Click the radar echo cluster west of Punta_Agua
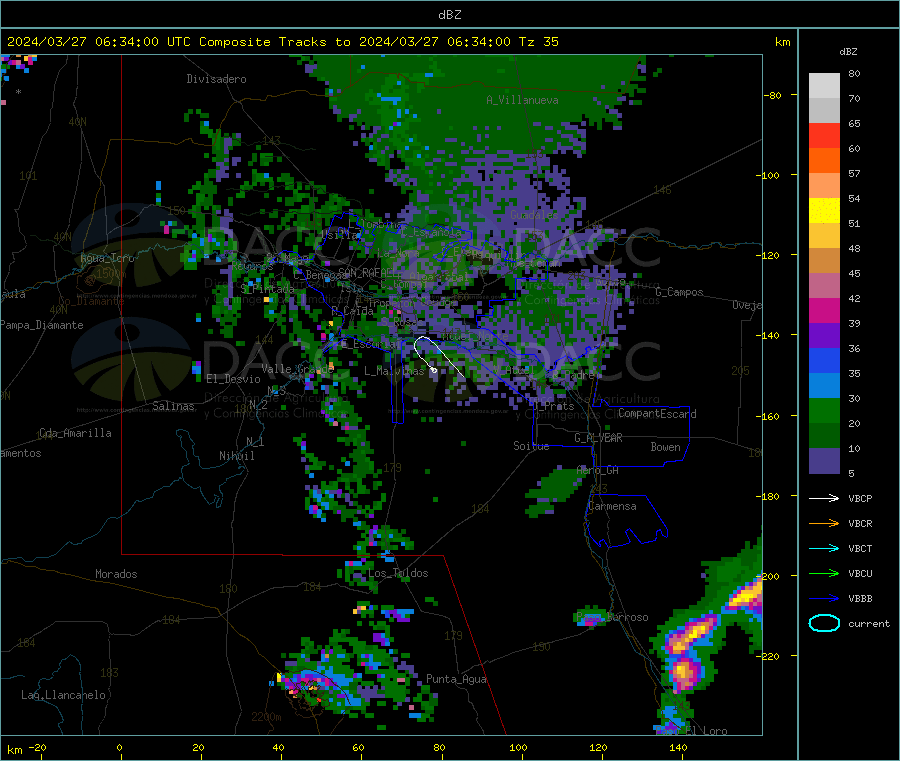The image size is (900, 761). pos(356,680)
